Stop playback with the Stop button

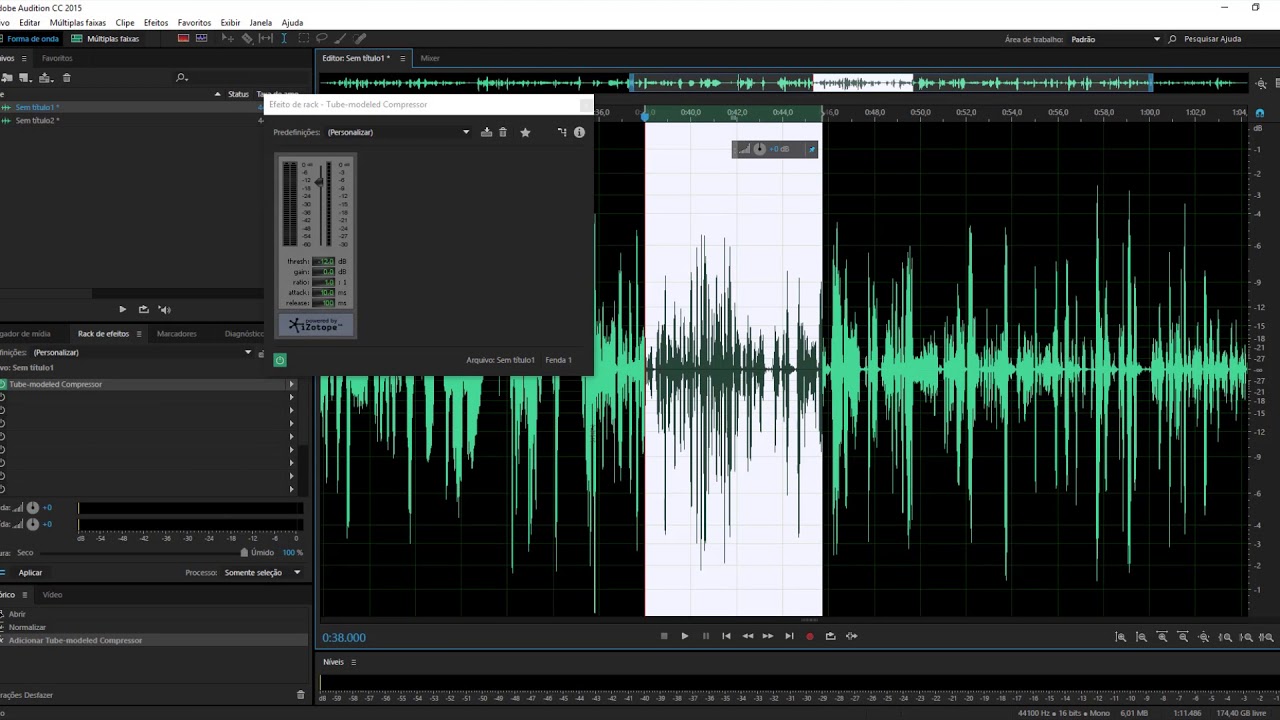[x=664, y=636]
